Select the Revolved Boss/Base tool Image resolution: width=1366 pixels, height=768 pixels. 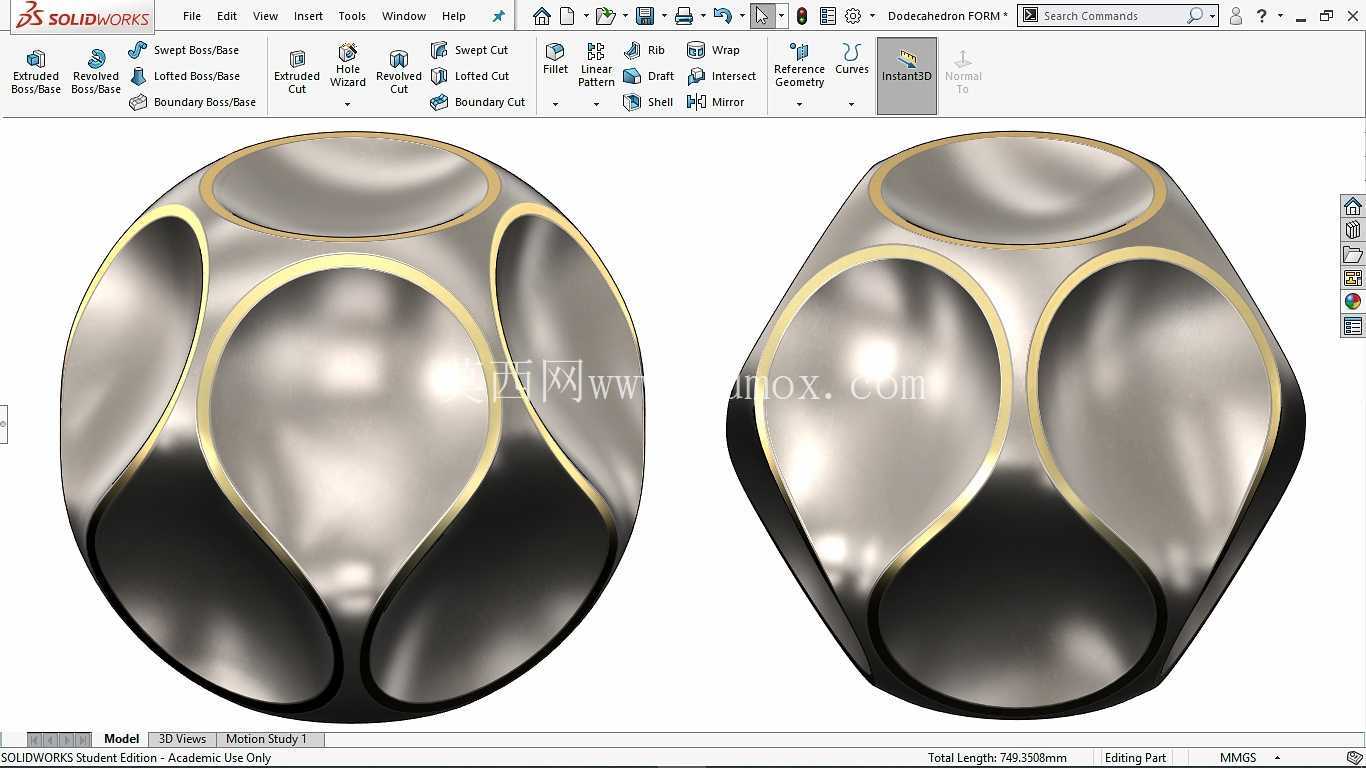point(96,73)
